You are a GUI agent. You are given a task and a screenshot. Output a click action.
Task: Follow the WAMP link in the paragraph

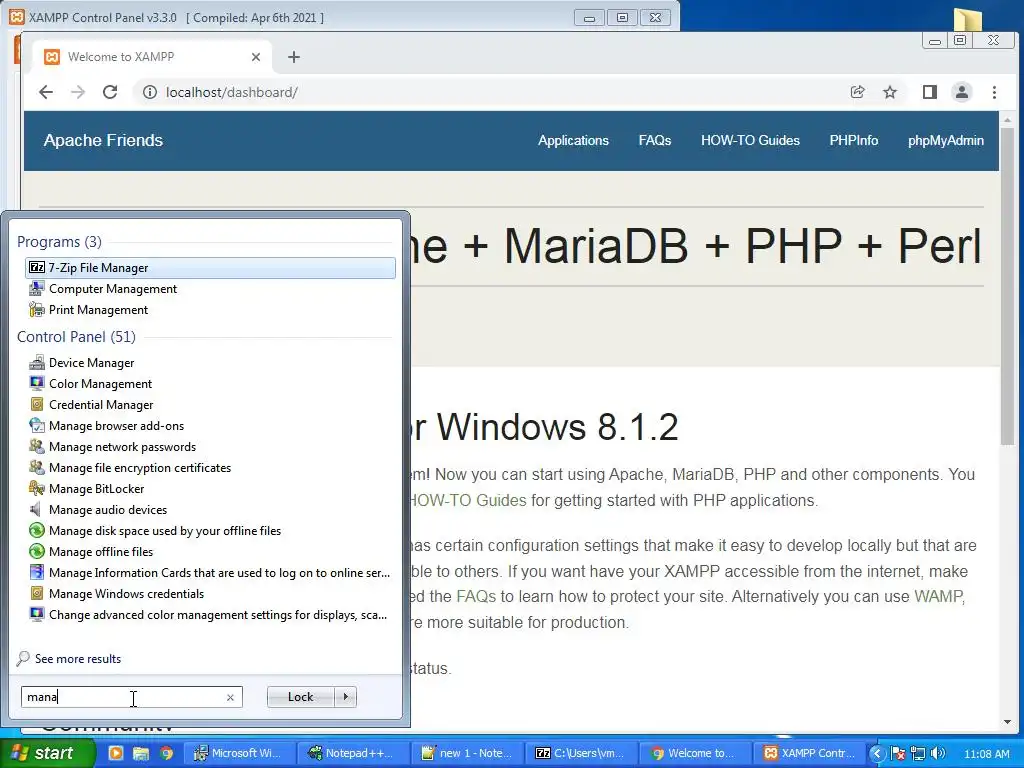[939, 596]
